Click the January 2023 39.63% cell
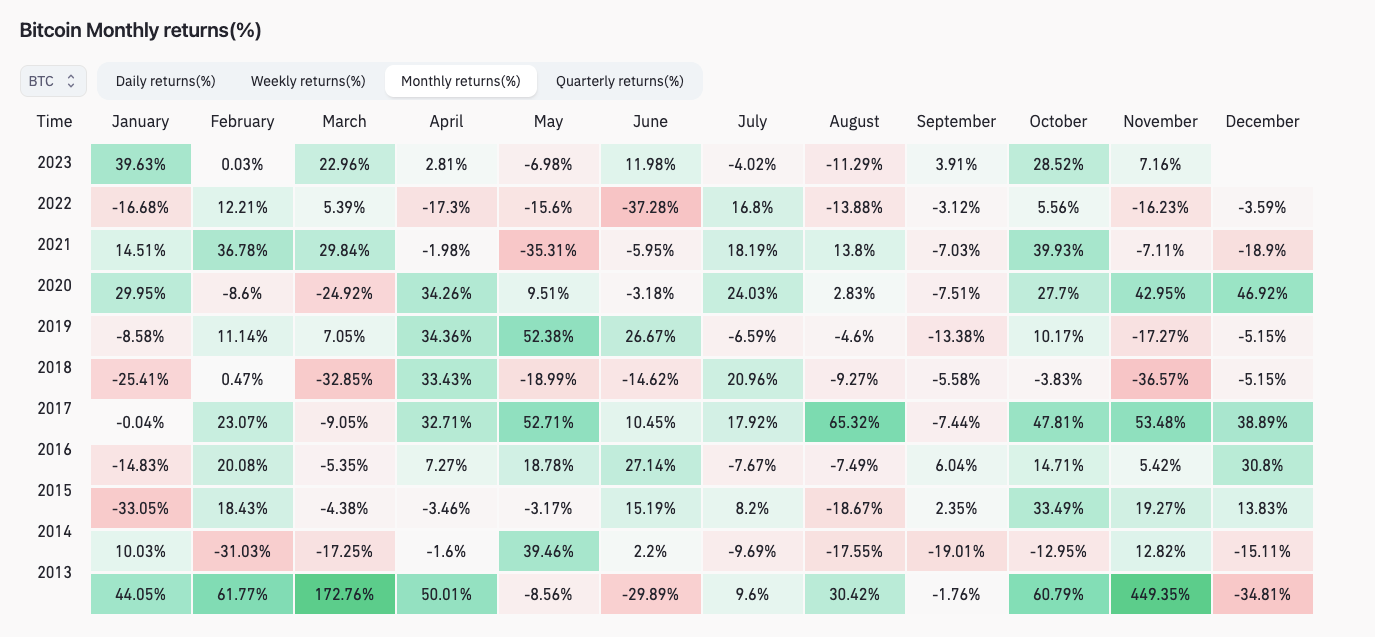1375x637 pixels. click(x=140, y=164)
